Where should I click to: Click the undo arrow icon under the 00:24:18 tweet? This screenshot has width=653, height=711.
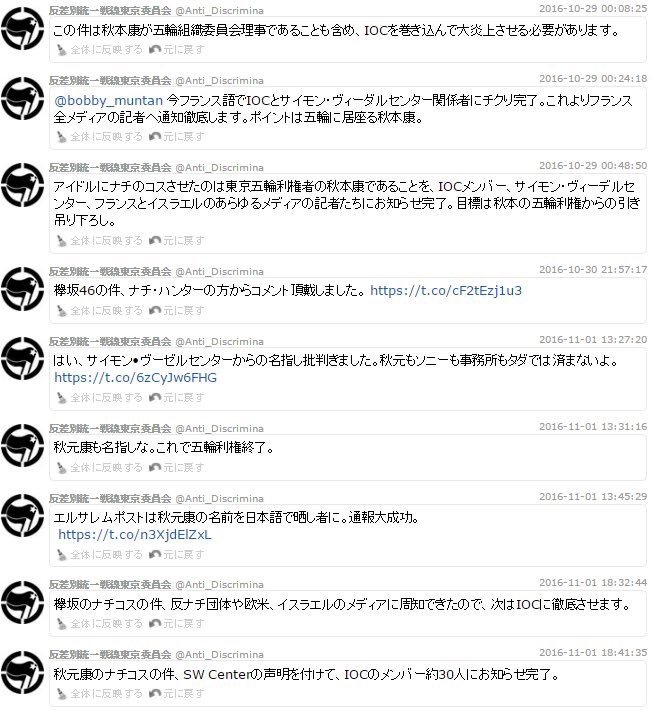coord(155,136)
